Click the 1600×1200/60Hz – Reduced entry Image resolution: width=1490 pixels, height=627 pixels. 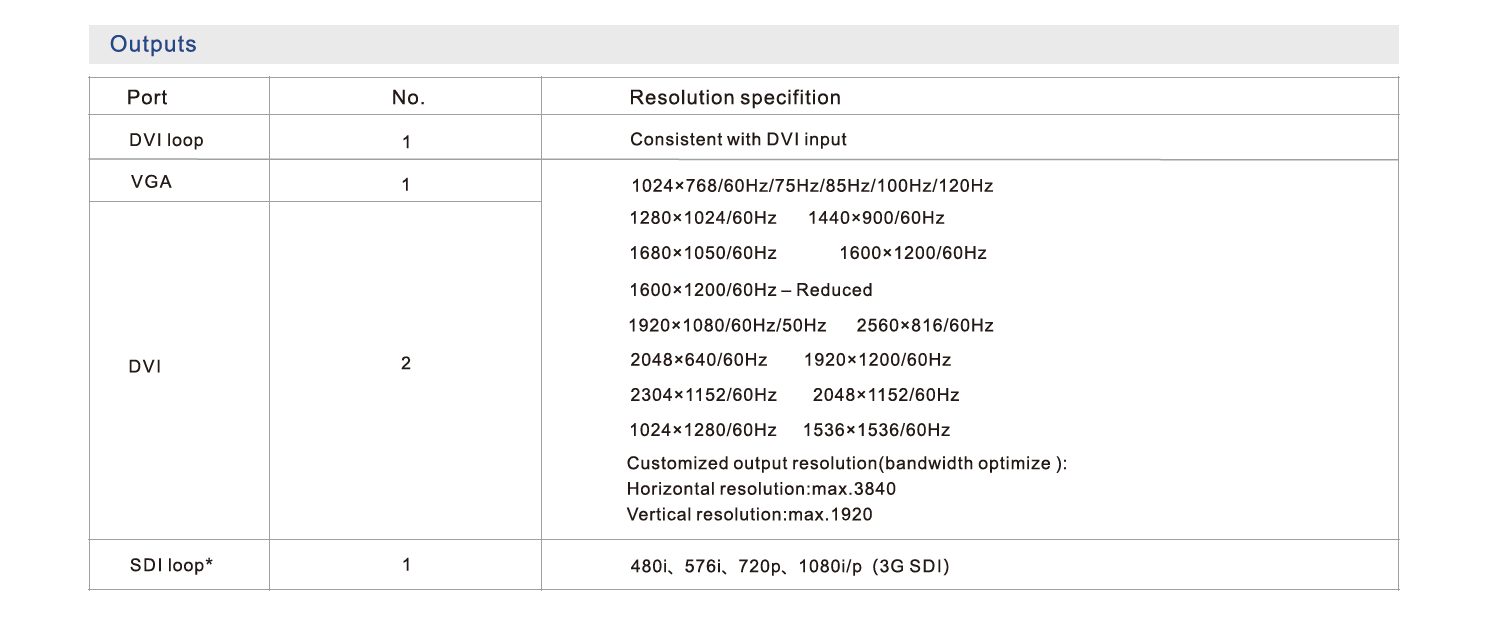[751, 290]
